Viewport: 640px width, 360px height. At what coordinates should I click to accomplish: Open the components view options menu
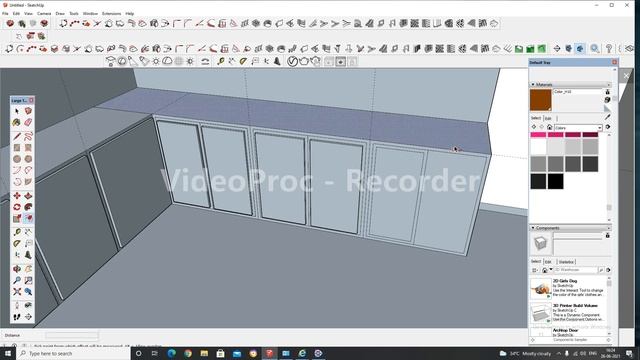(x=535, y=270)
